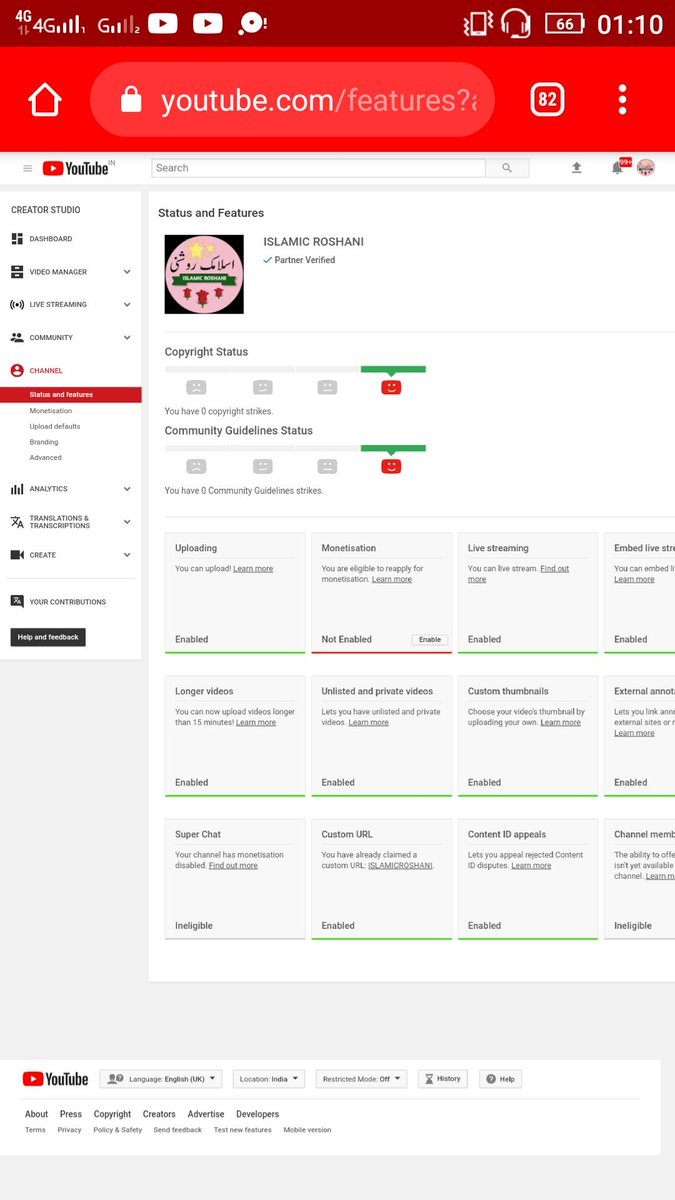This screenshot has width=675, height=1200.
Task: Open the YouTube hamburger guide menu
Action: point(27,168)
